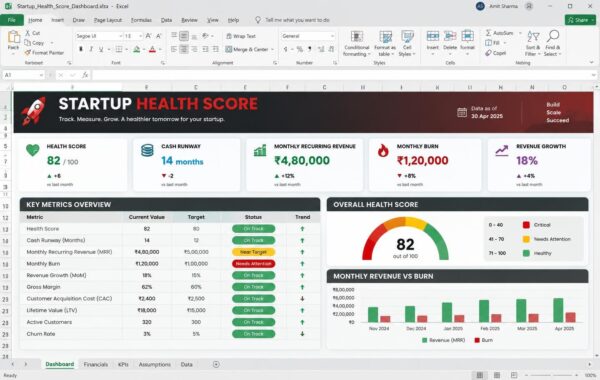The height and width of the screenshot is (380, 600).
Task: Add a new sheet with the plus button
Action: coord(216,364)
